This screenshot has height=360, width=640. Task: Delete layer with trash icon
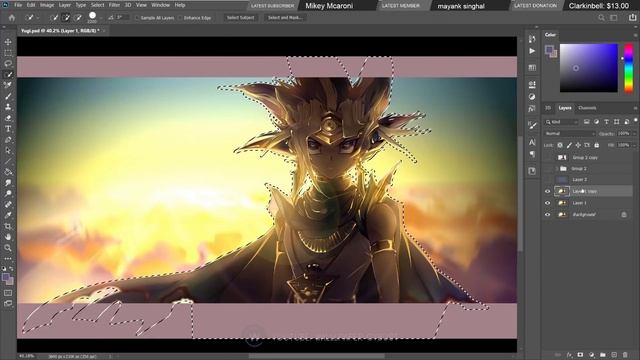click(x=625, y=355)
